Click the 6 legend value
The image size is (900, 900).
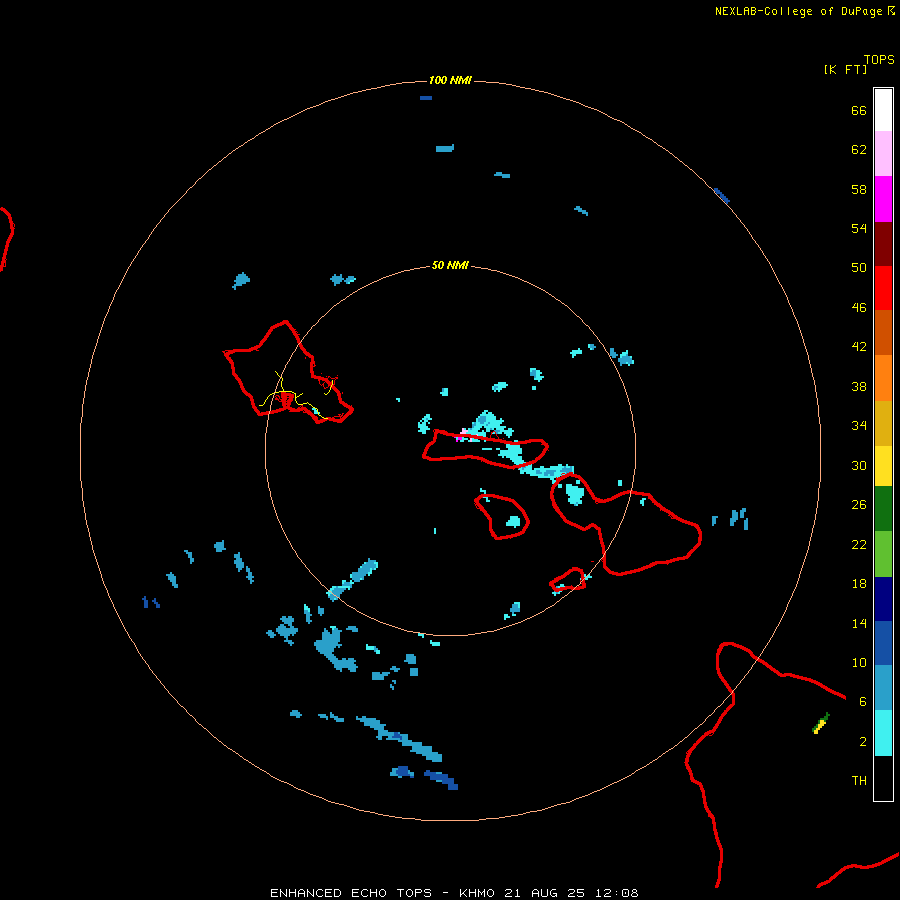[x=862, y=701]
